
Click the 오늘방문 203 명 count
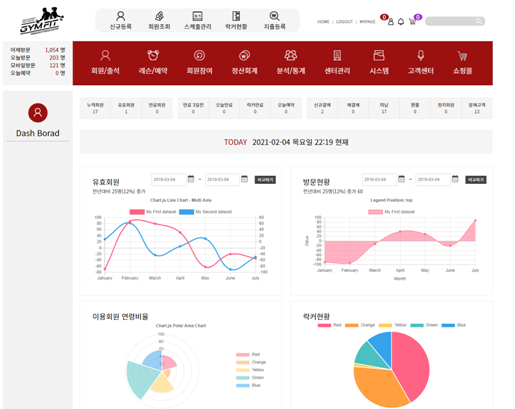click(57, 58)
